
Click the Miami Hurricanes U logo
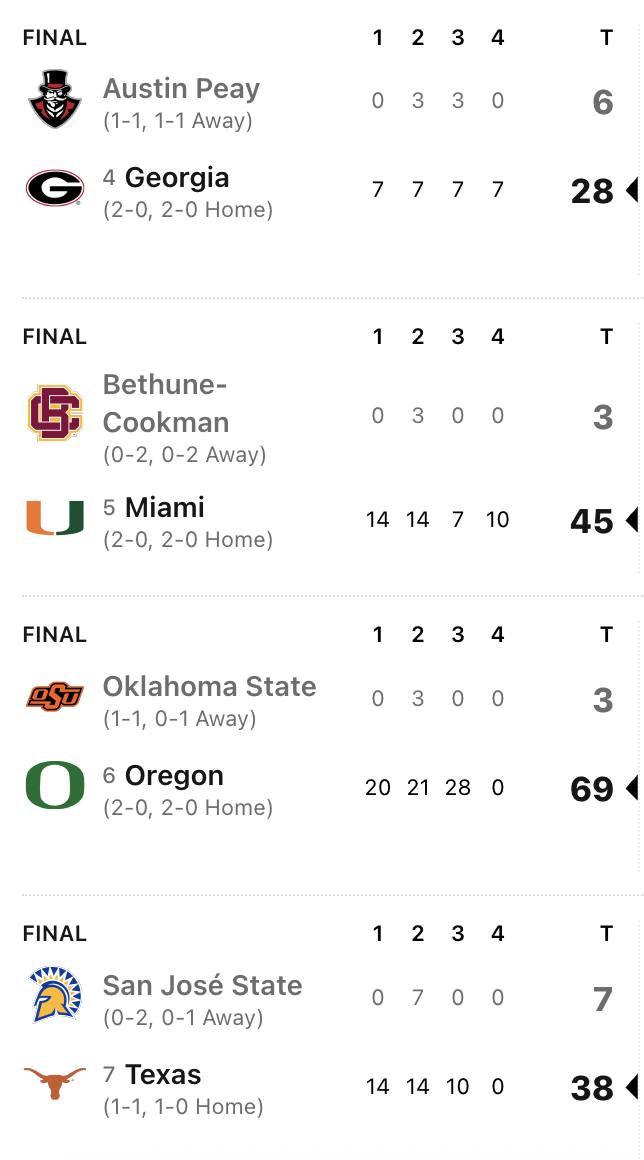pos(55,518)
